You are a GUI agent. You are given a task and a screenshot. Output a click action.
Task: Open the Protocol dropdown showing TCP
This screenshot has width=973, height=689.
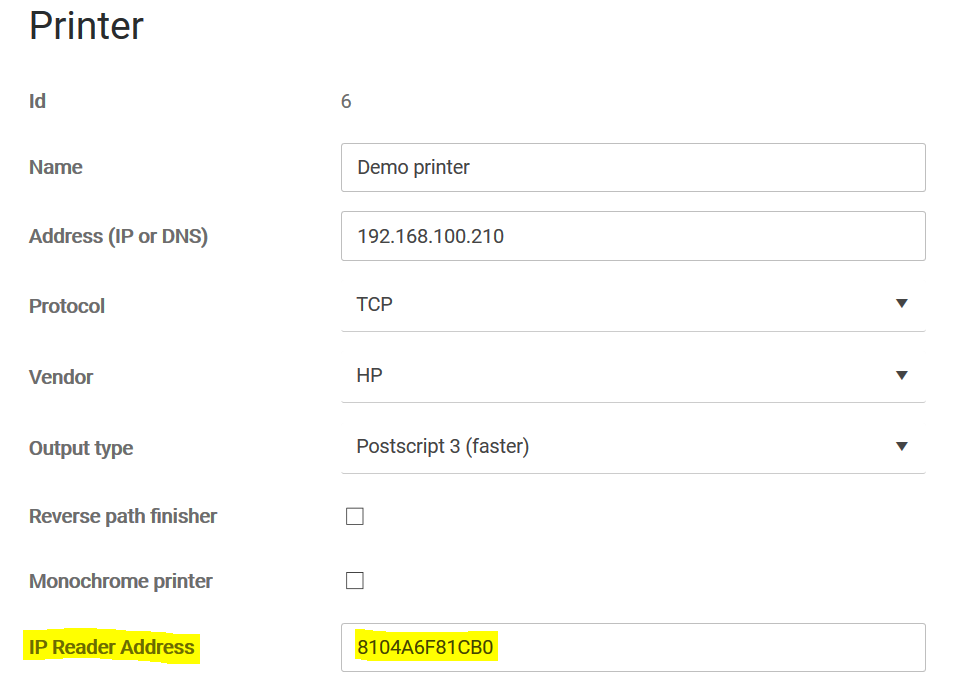coord(620,305)
